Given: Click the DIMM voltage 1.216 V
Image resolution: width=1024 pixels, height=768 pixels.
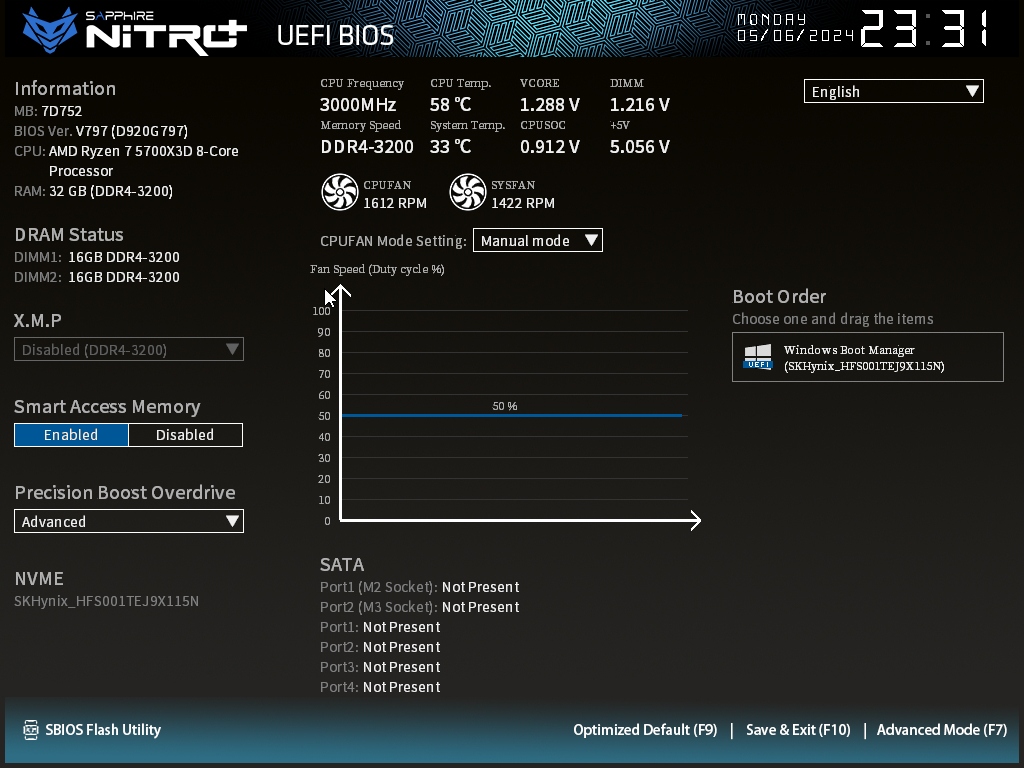Looking at the screenshot, I should click(639, 104).
